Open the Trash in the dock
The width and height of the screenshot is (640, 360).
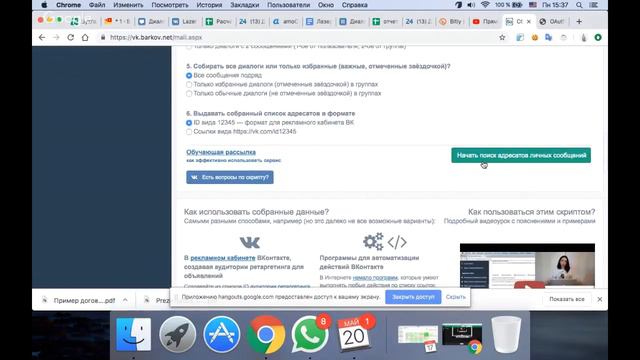point(506,334)
